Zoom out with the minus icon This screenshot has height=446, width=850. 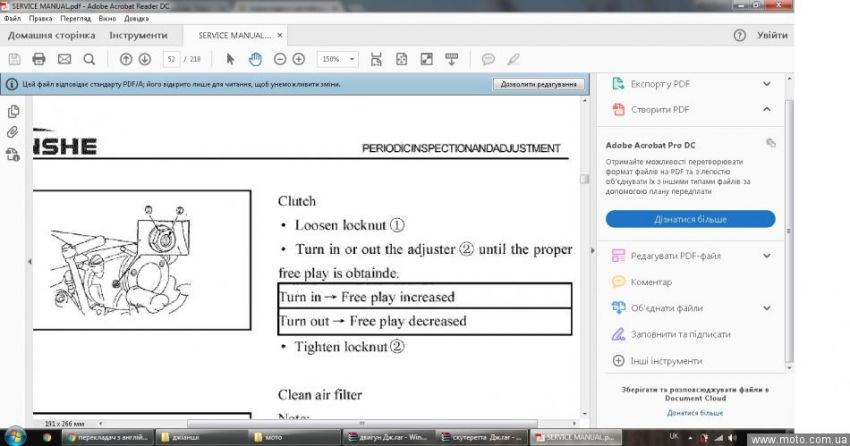click(x=280, y=59)
